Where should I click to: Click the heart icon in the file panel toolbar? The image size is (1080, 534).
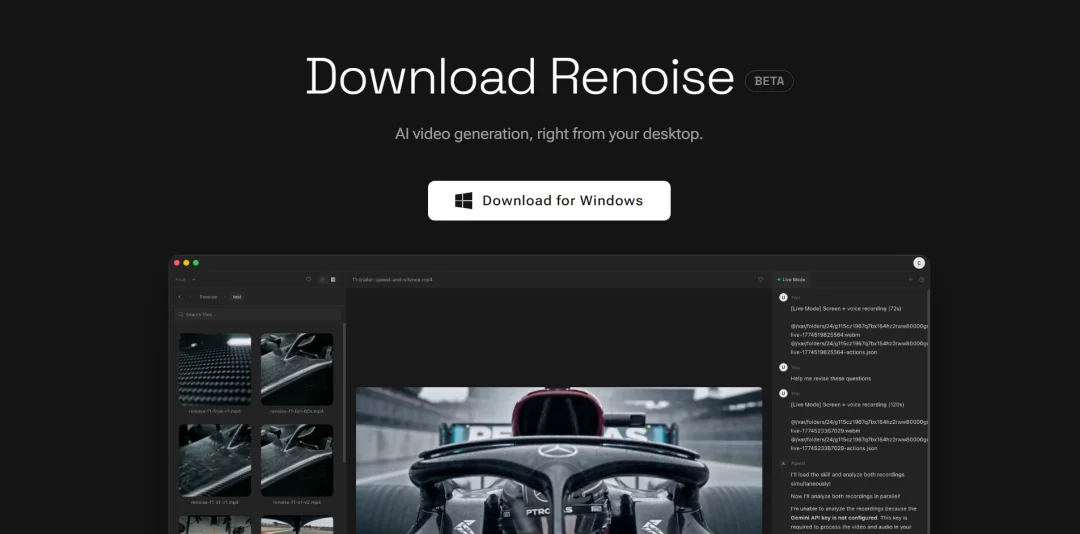click(x=309, y=280)
